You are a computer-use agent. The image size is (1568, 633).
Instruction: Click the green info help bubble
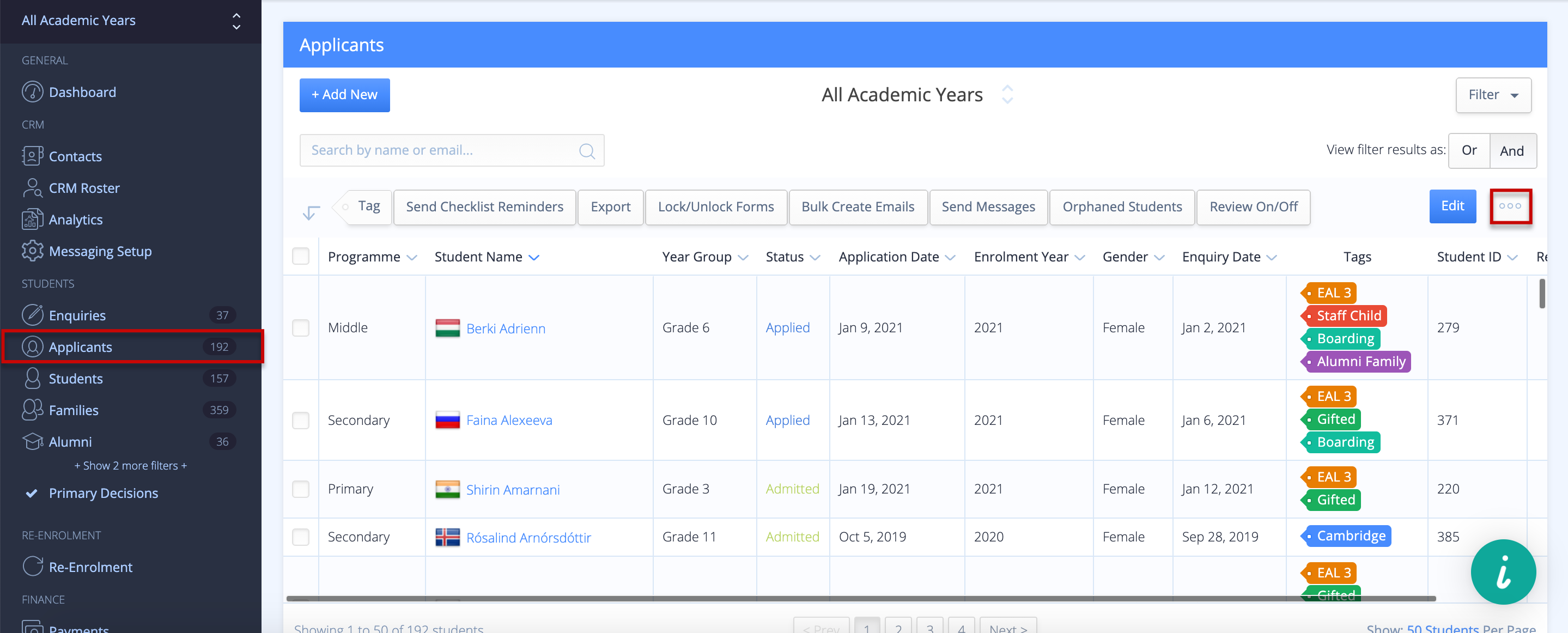[1503, 571]
